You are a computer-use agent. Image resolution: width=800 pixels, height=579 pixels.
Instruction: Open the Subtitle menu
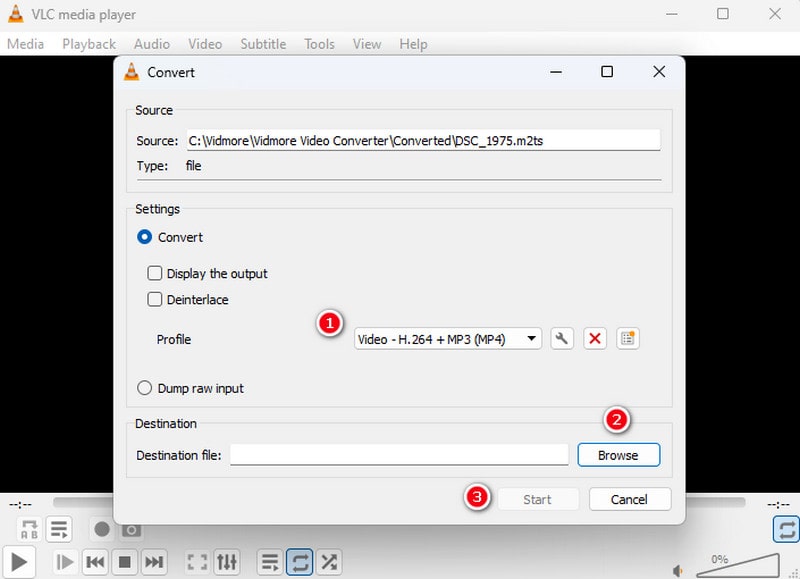click(x=262, y=44)
